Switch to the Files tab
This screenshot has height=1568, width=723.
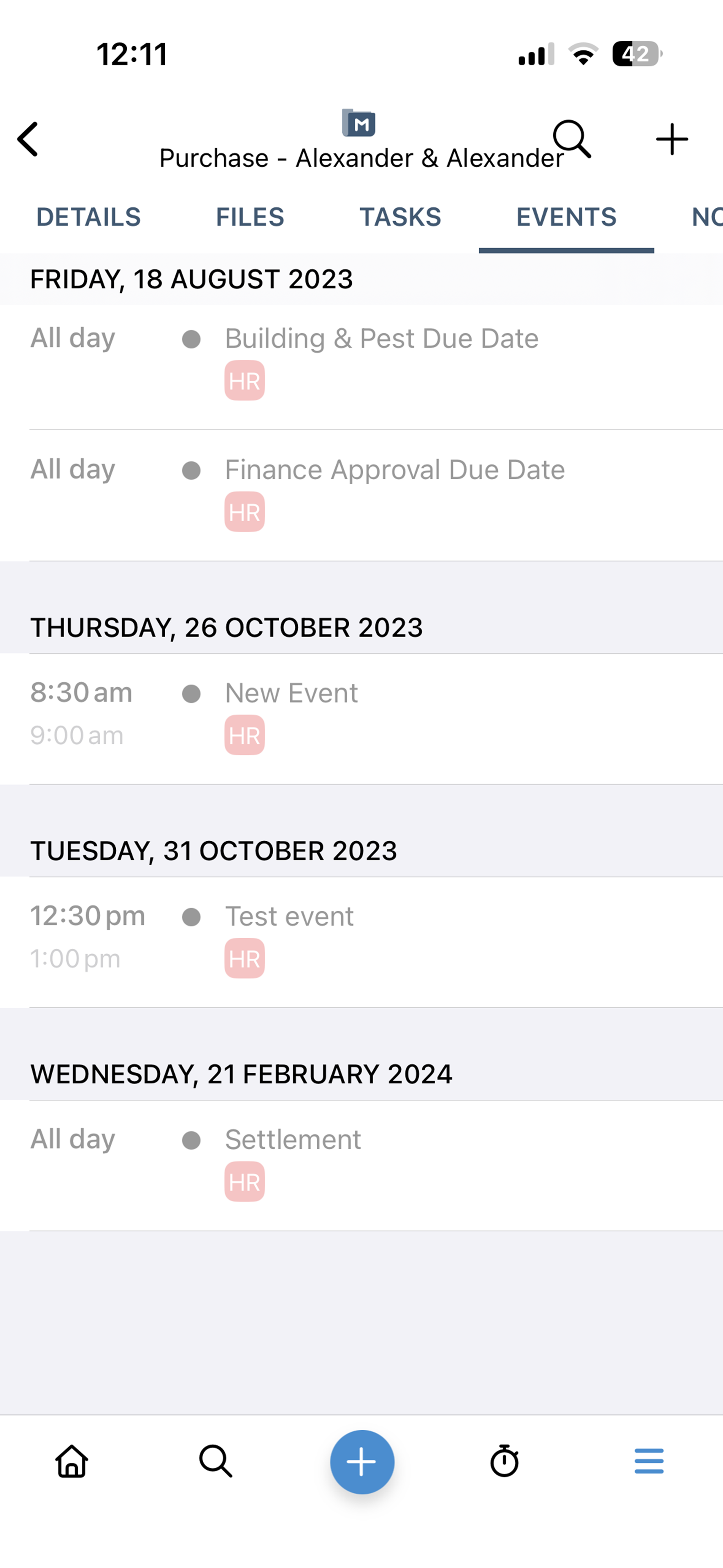250,217
